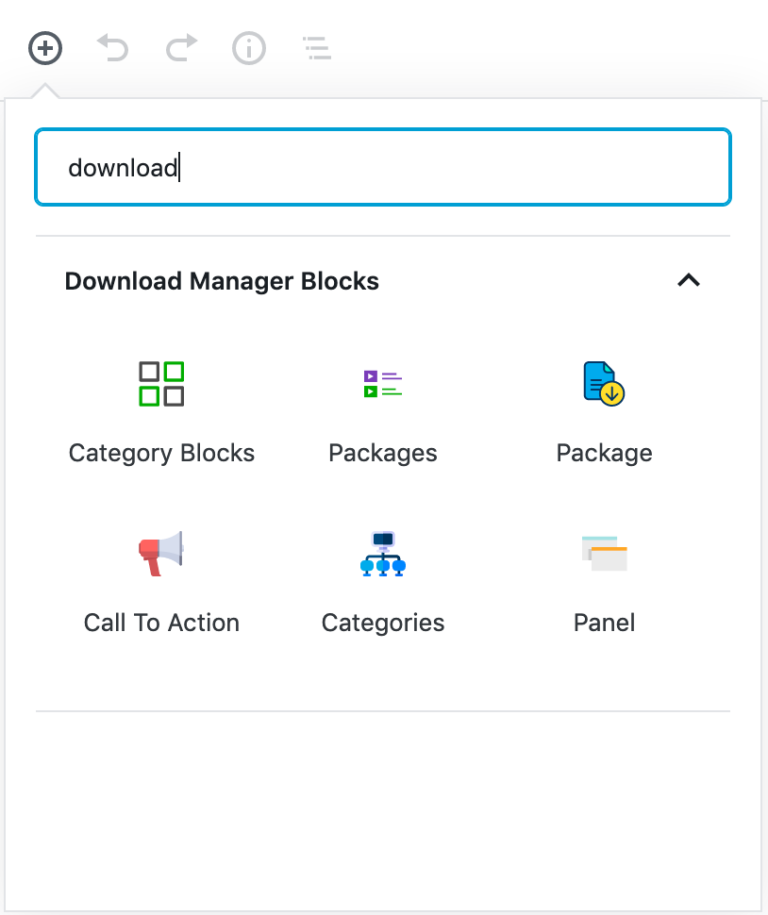
Task: Select the Call To Action megaphone icon
Action: click(162, 553)
